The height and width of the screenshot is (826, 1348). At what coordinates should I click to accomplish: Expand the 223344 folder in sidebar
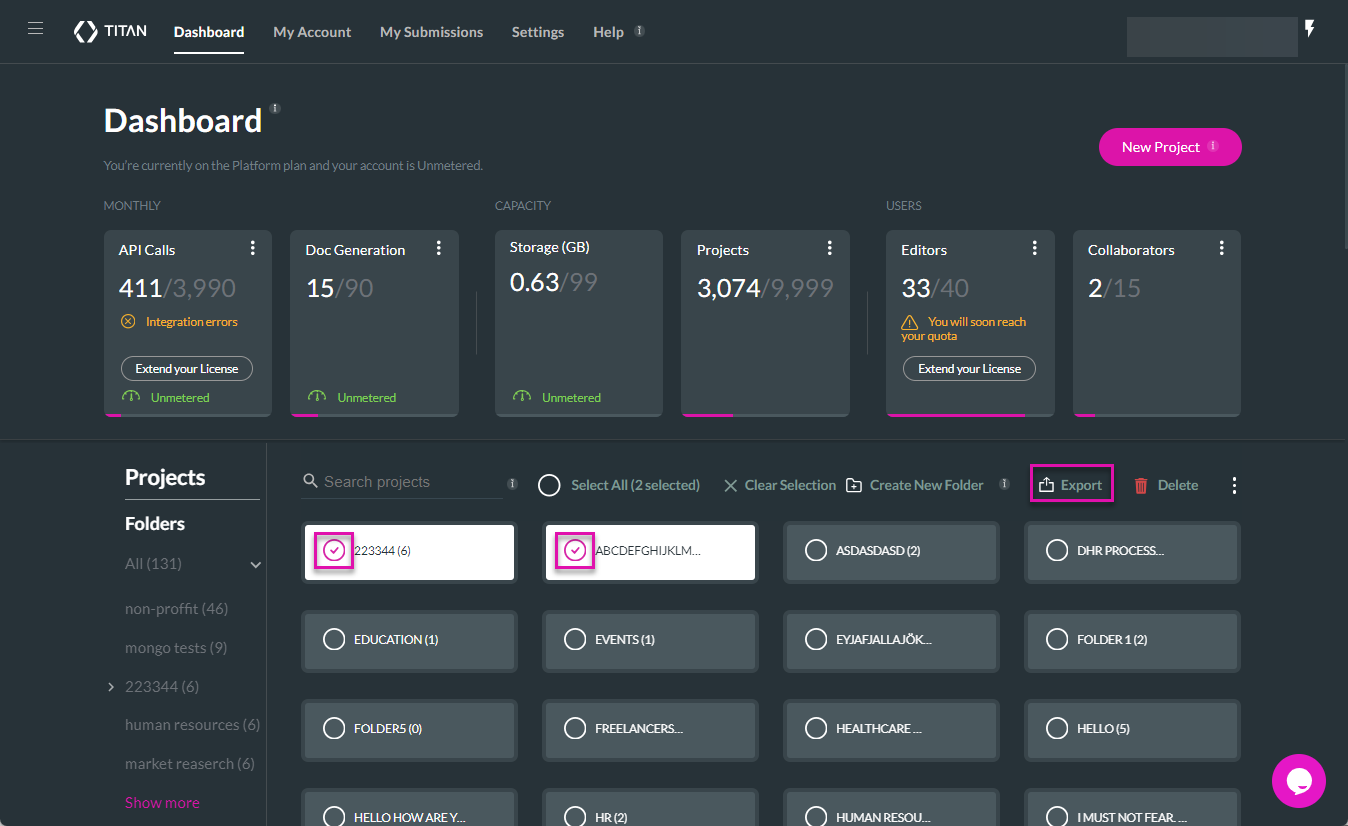pos(111,687)
